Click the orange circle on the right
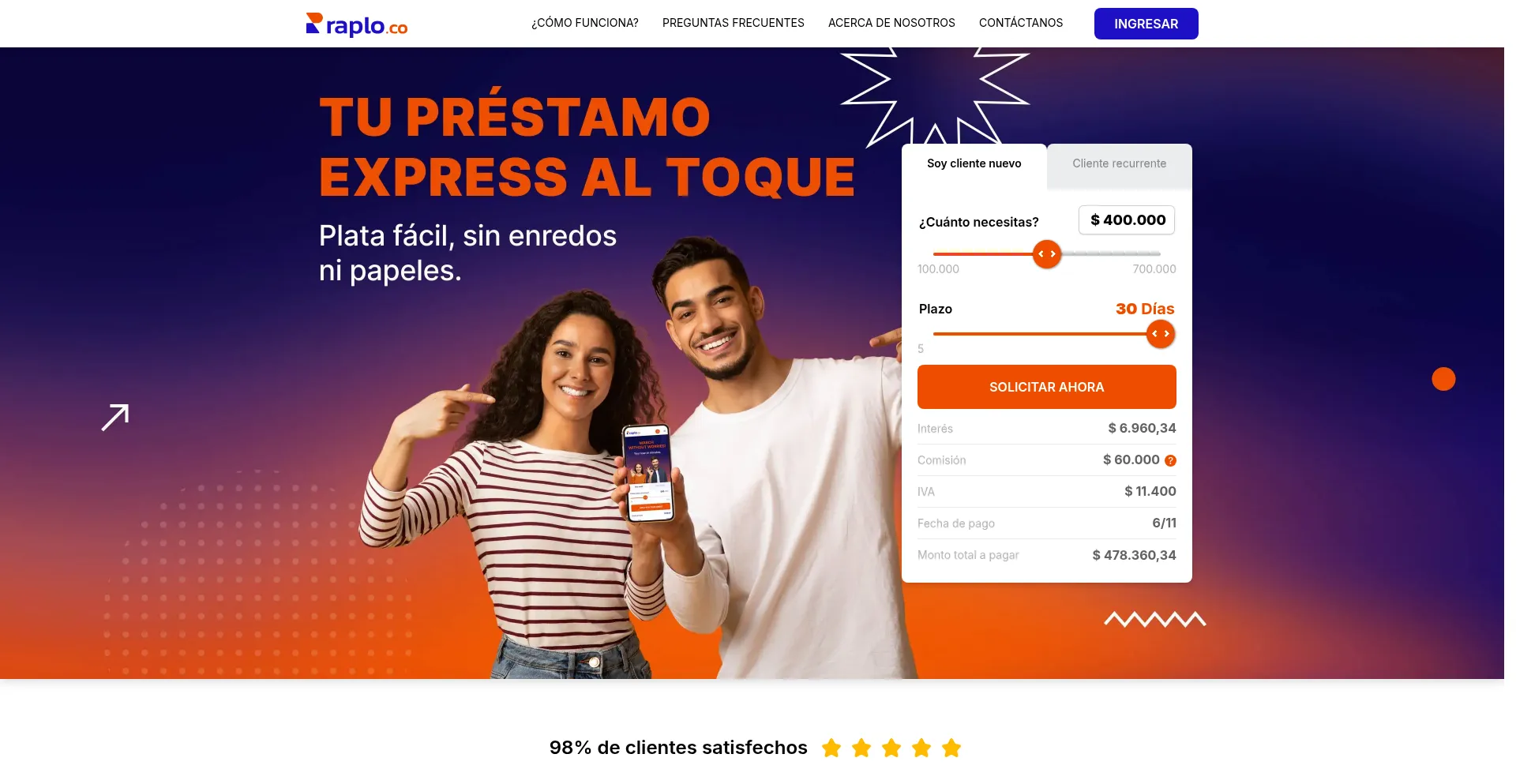Viewport: 1516px width, 784px height. point(1443,379)
